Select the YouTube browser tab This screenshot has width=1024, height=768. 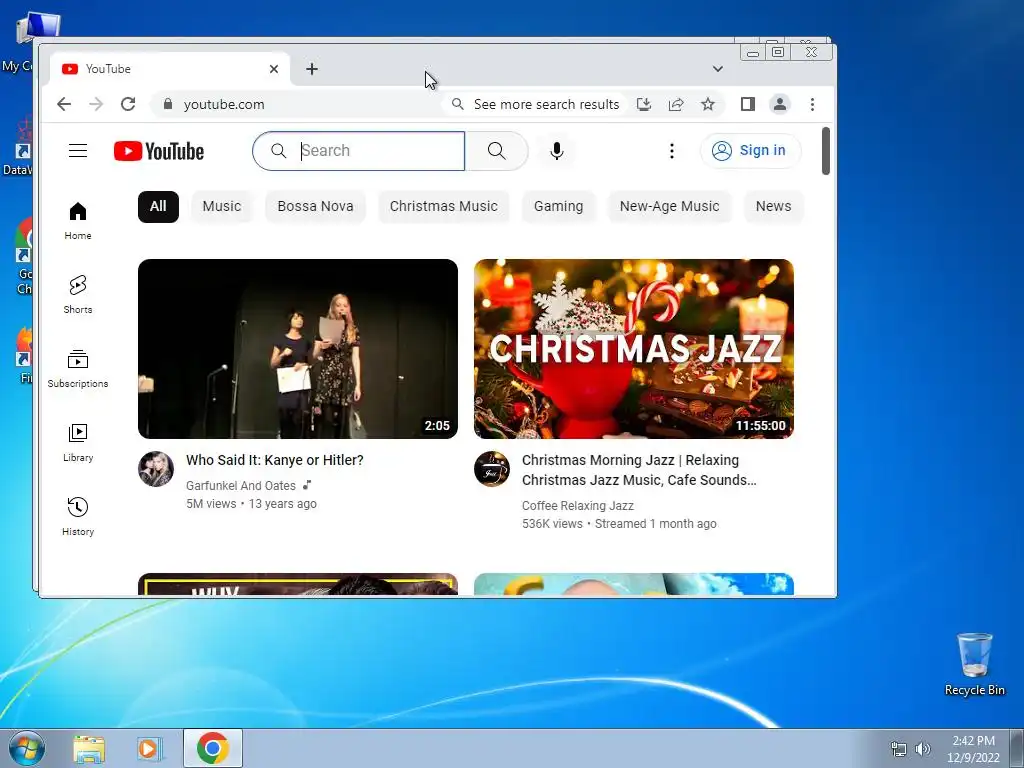click(170, 69)
